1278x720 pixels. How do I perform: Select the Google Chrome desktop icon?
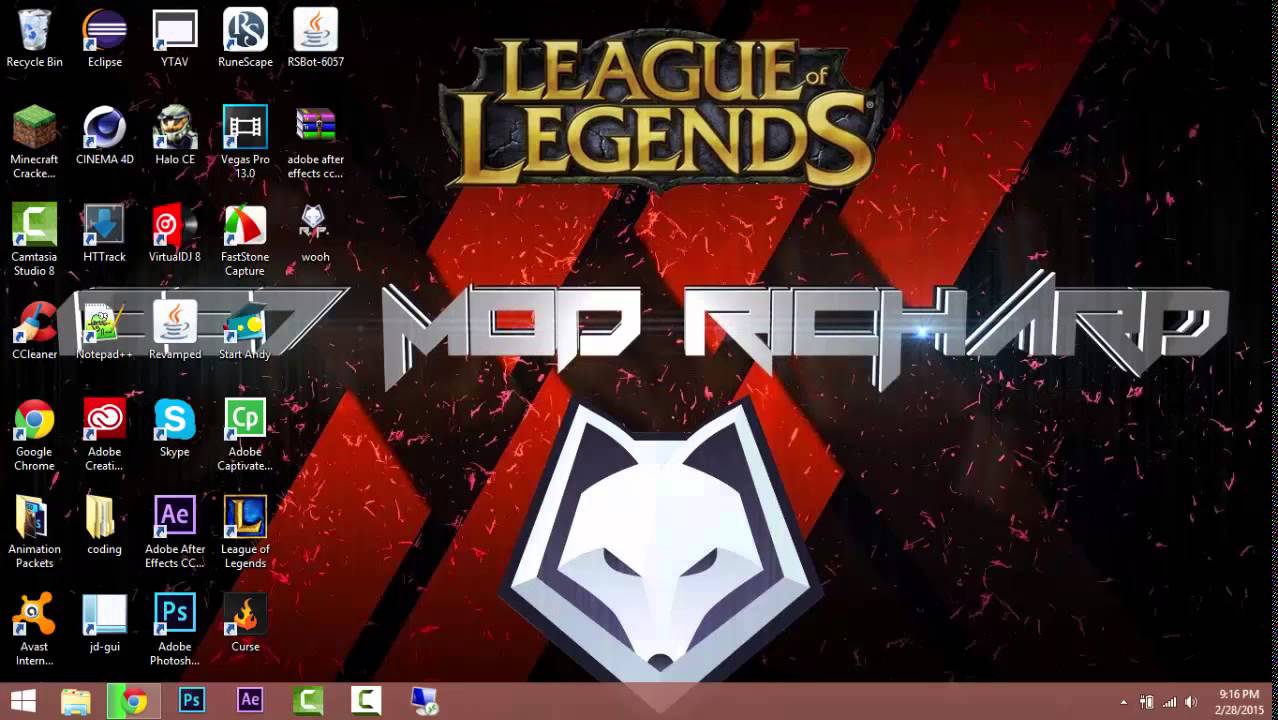coord(34,435)
